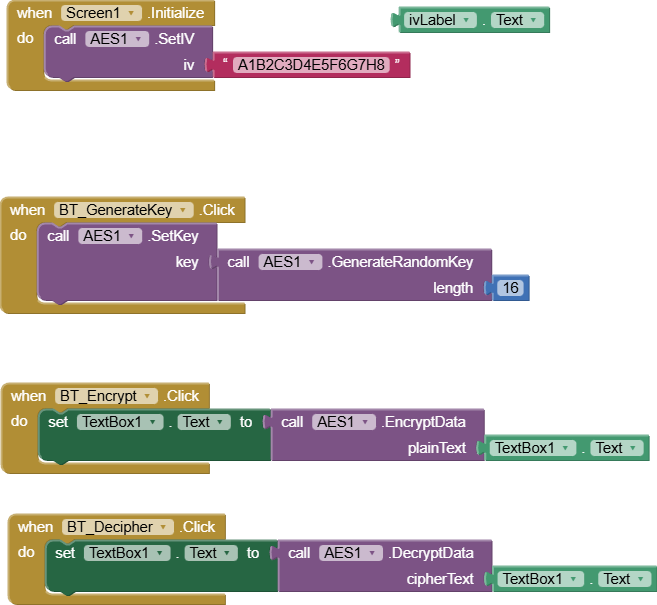This screenshot has width=657, height=605.
Task: Open AES1 dropdown in DecryptData block
Action: click(375, 552)
